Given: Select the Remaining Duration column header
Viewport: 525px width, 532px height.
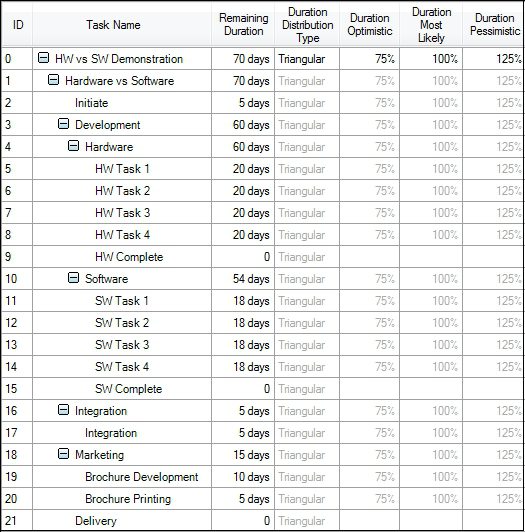Looking at the screenshot, I should [x=243, y=25].
